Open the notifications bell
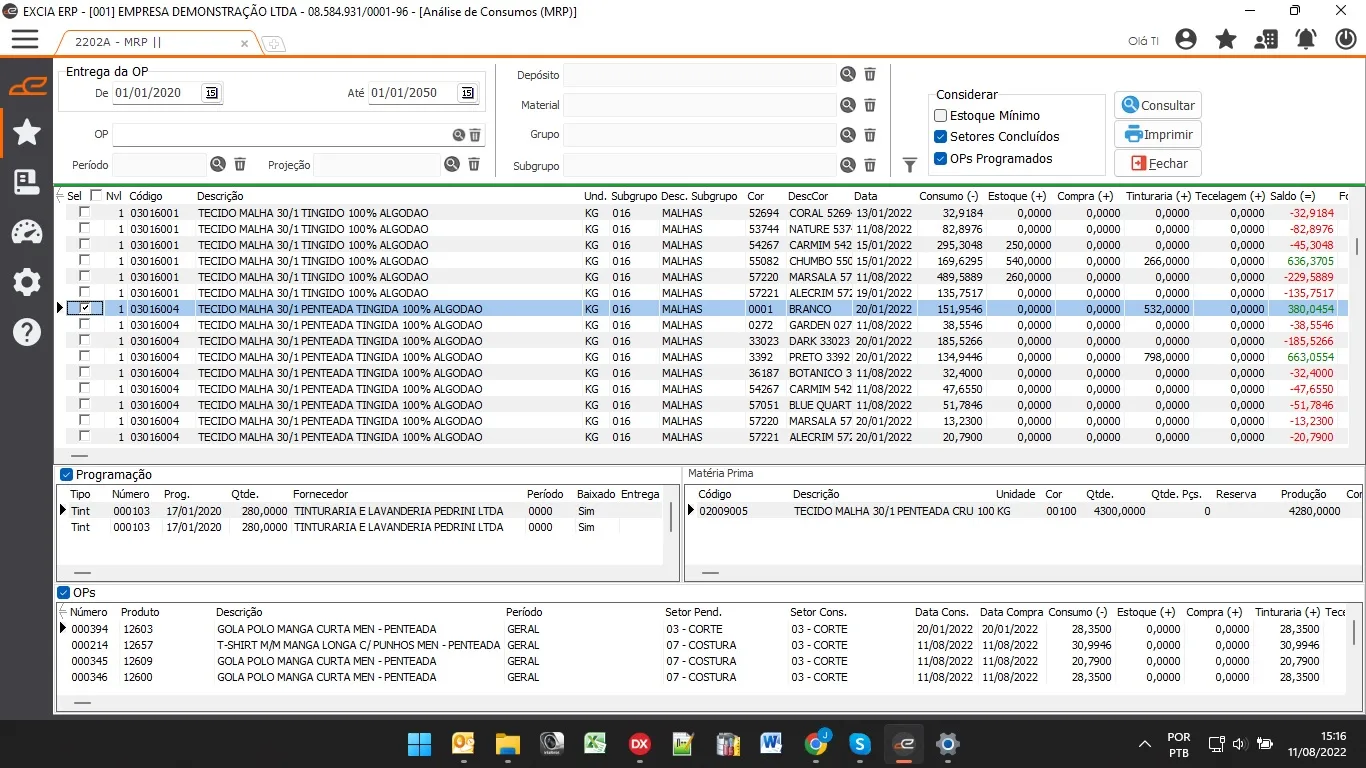The height and width of the screenshot is (768, 1366). click(1305, 40)
